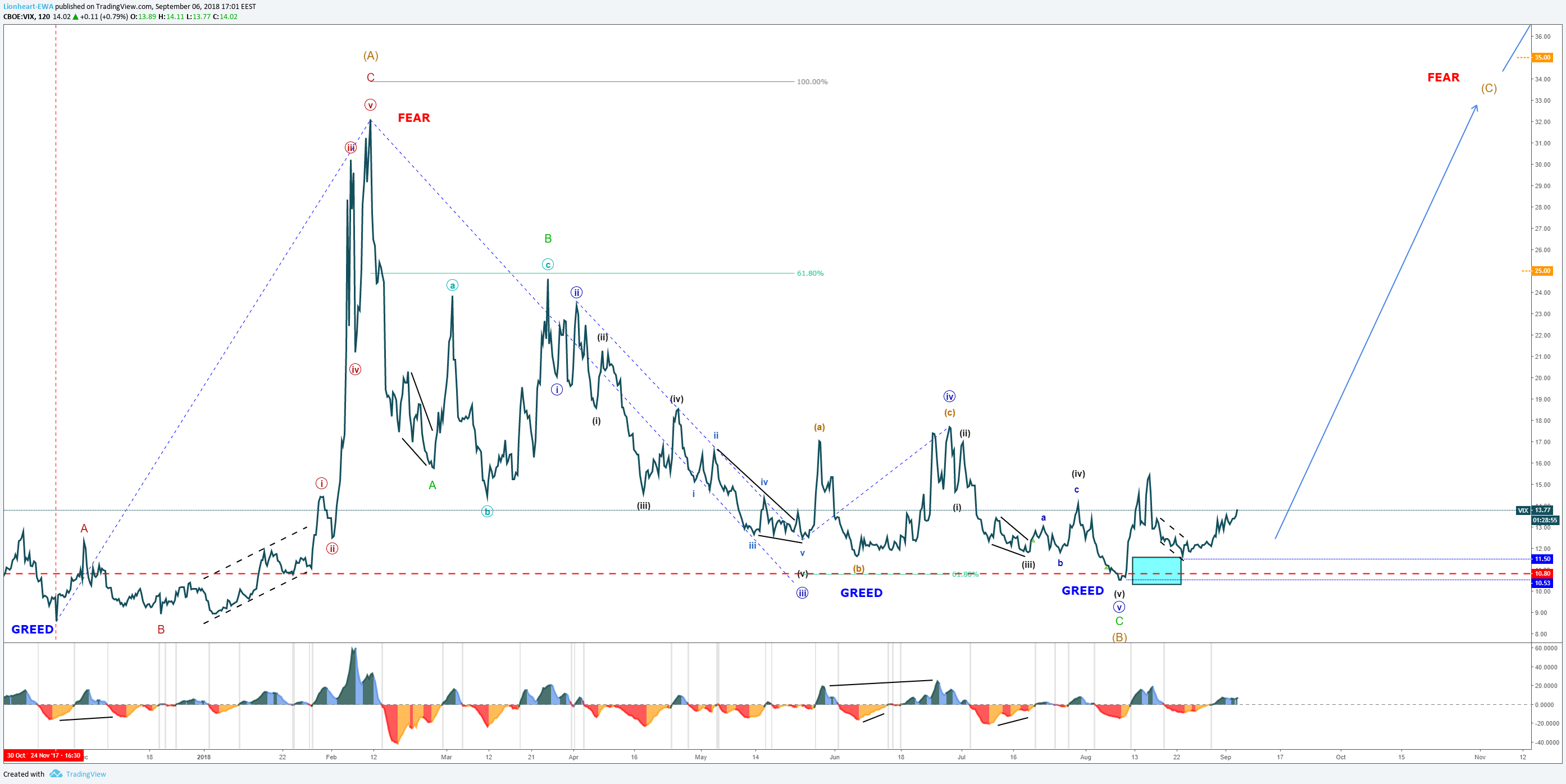Click the 100.00% Fibonacci level label
The width and height of the screenshot is (1566, 784).
[812, 81]
